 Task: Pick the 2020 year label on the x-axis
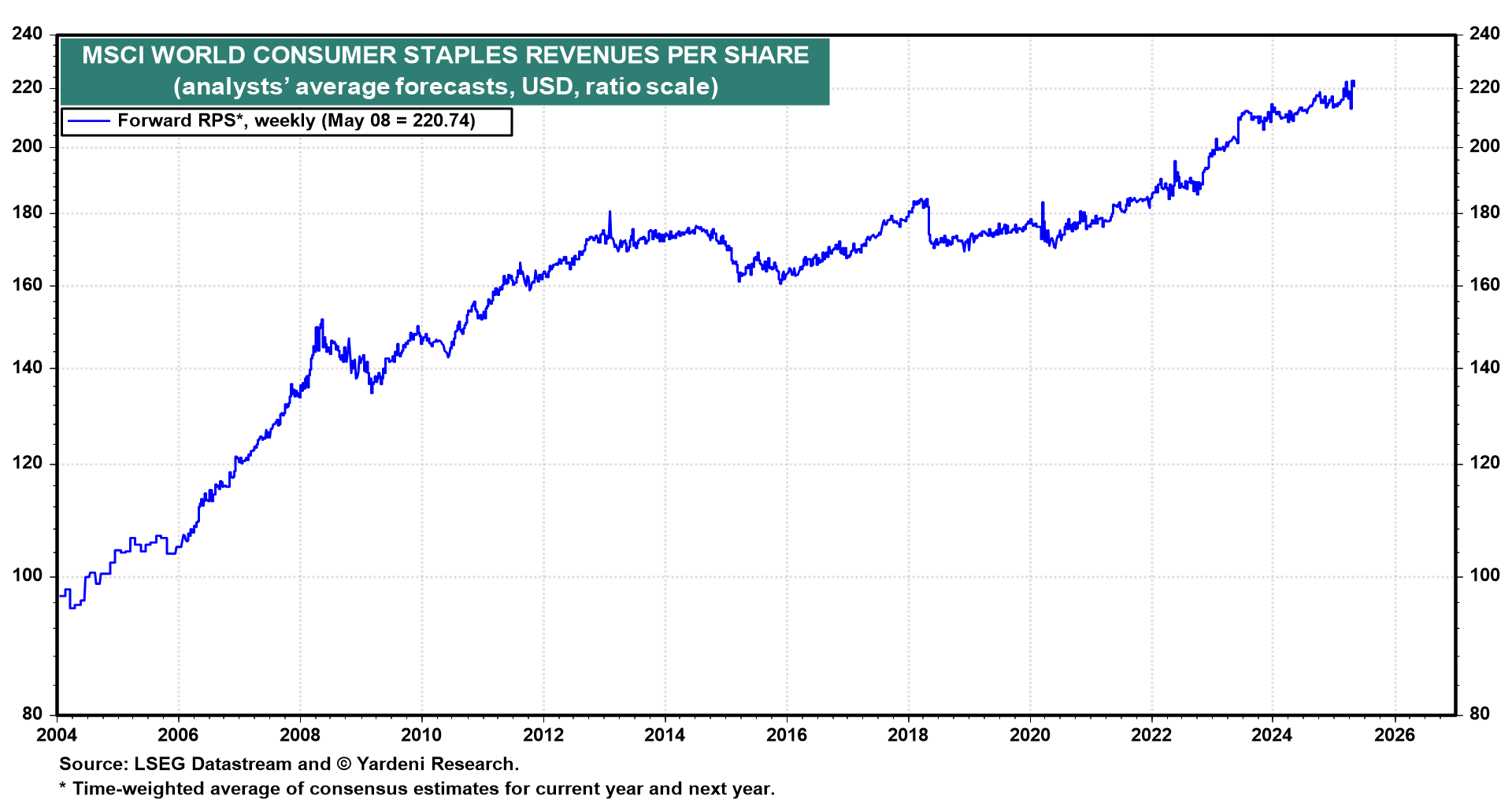click(1030, 735)
